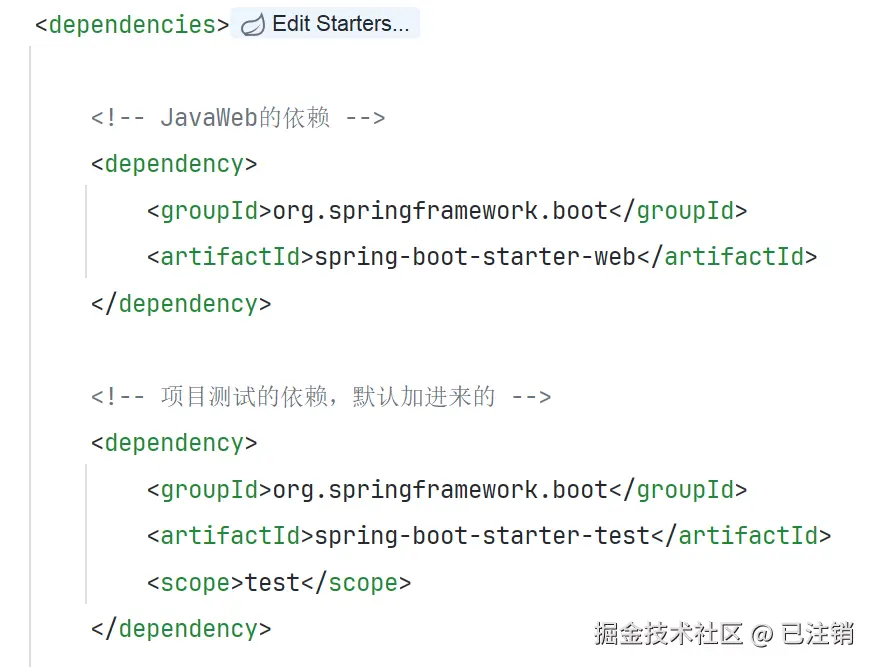Select spring-boot-starter-test artifactId text

(x=482, y=536)
